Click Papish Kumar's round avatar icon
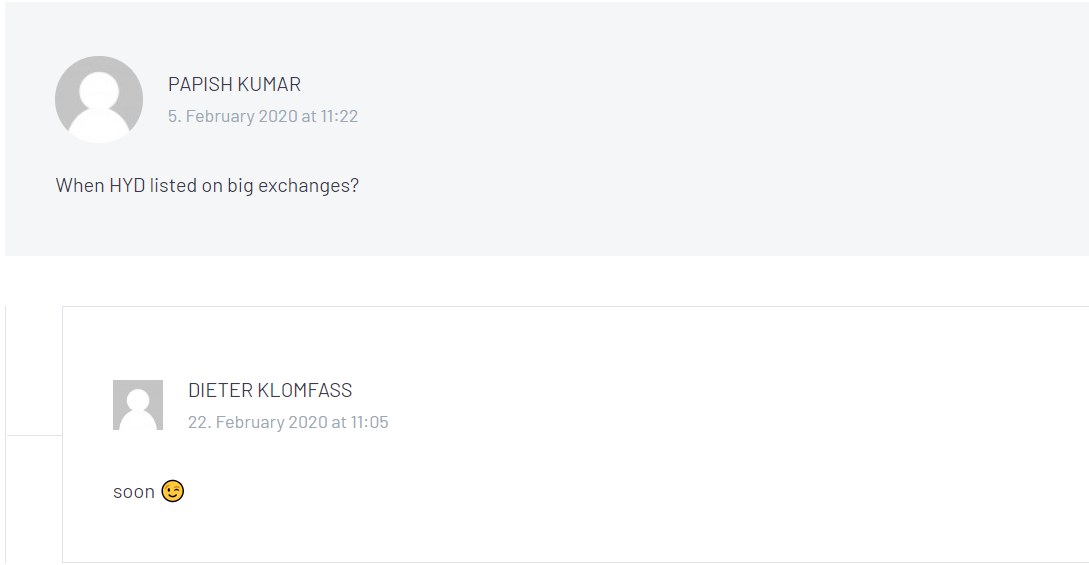 [x=99, y=99]
